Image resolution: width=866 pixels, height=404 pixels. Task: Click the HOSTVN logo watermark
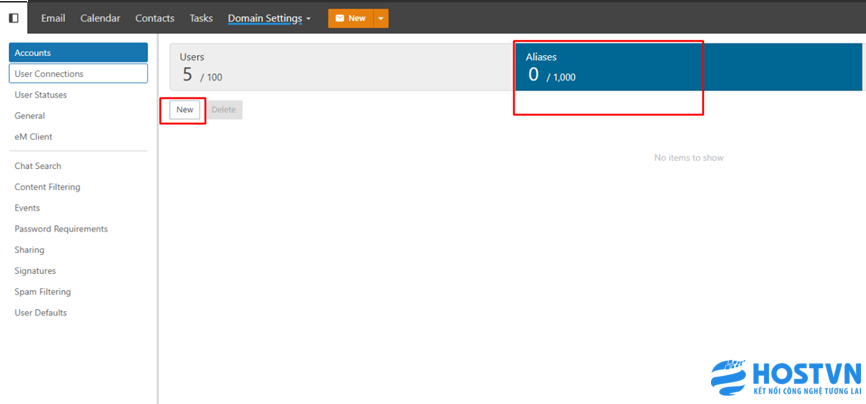click(x=786, y=376)
